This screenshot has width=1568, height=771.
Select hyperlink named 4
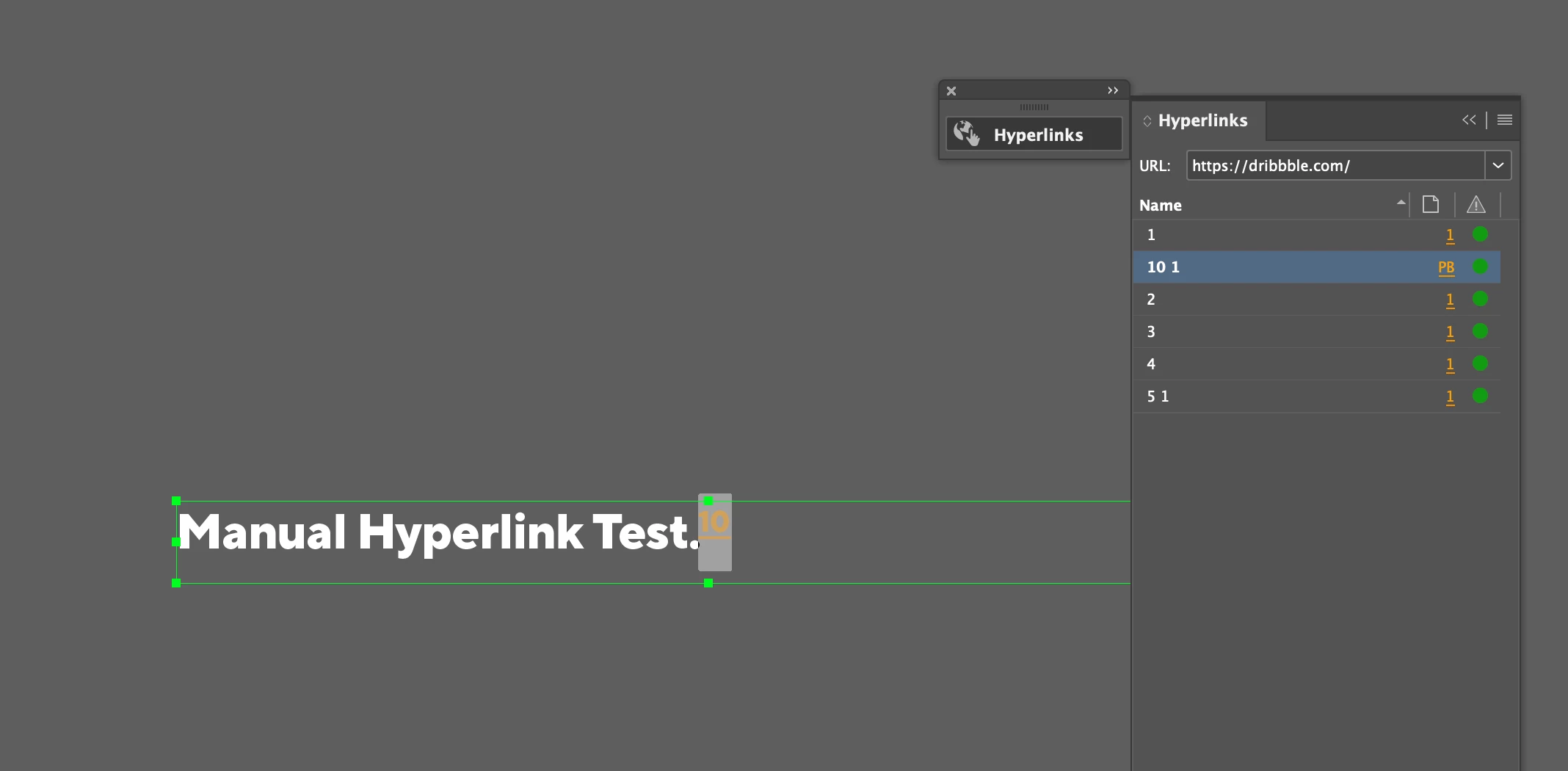tap(1316, 364)
